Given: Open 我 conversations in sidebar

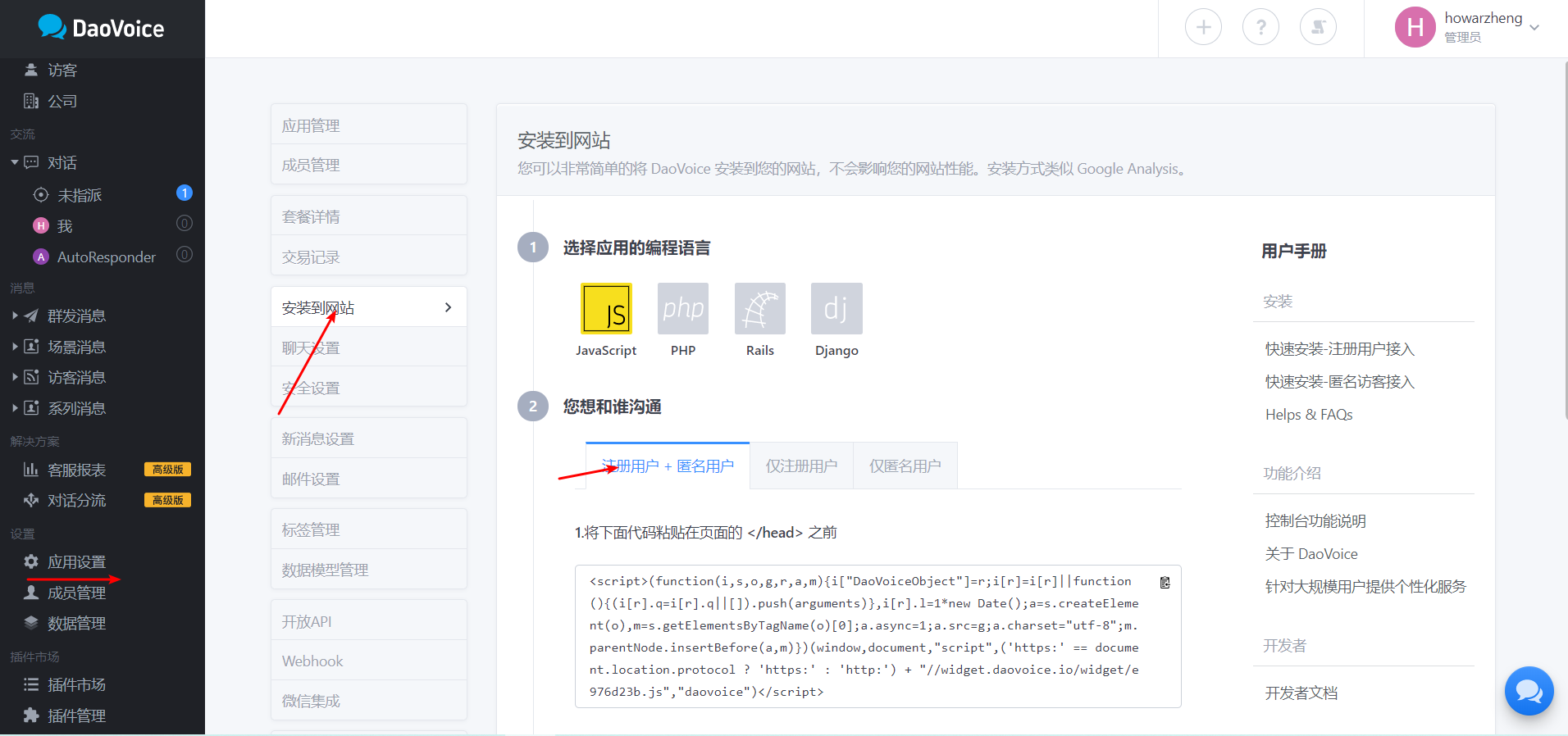Looking at the screenshot, I should click(65, 226).
